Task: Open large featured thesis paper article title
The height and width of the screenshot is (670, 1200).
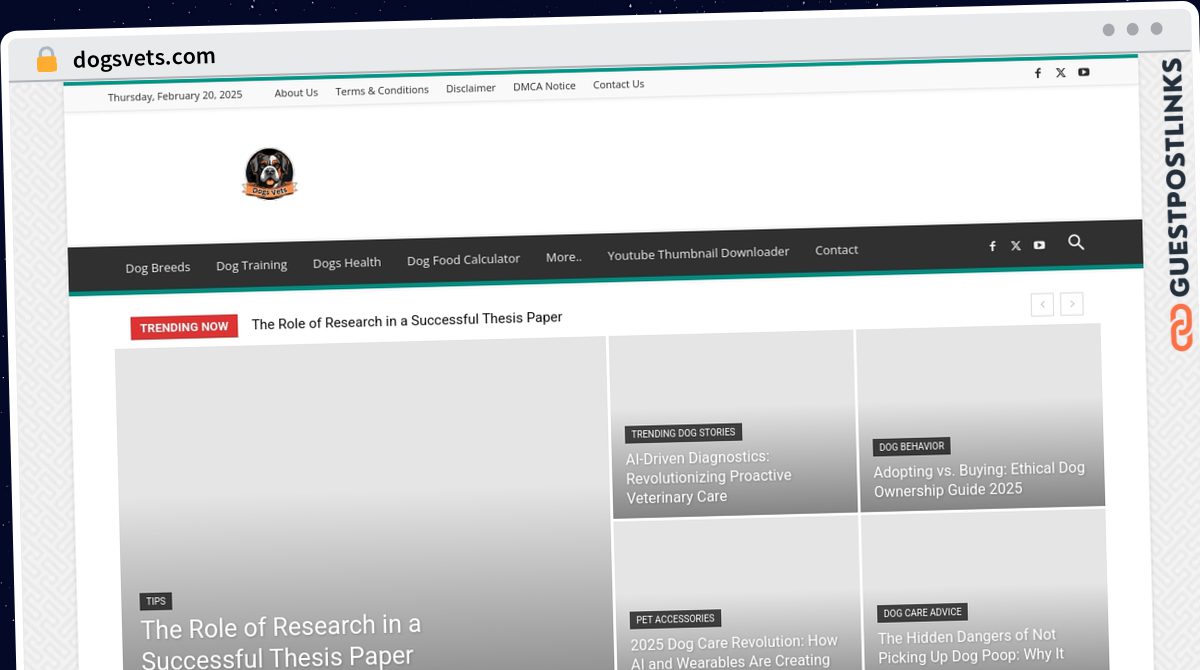Action: (280, 641)
